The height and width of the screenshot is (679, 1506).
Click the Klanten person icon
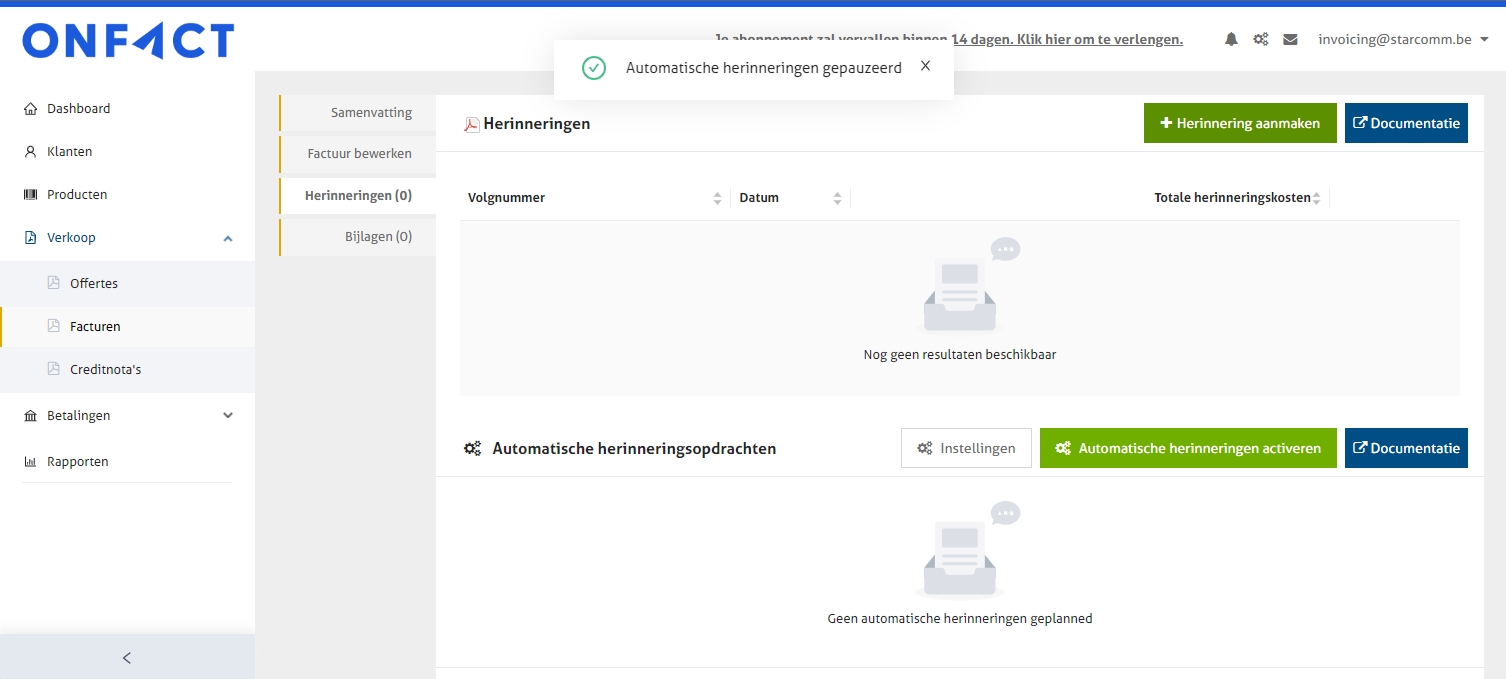pos(31,151)
